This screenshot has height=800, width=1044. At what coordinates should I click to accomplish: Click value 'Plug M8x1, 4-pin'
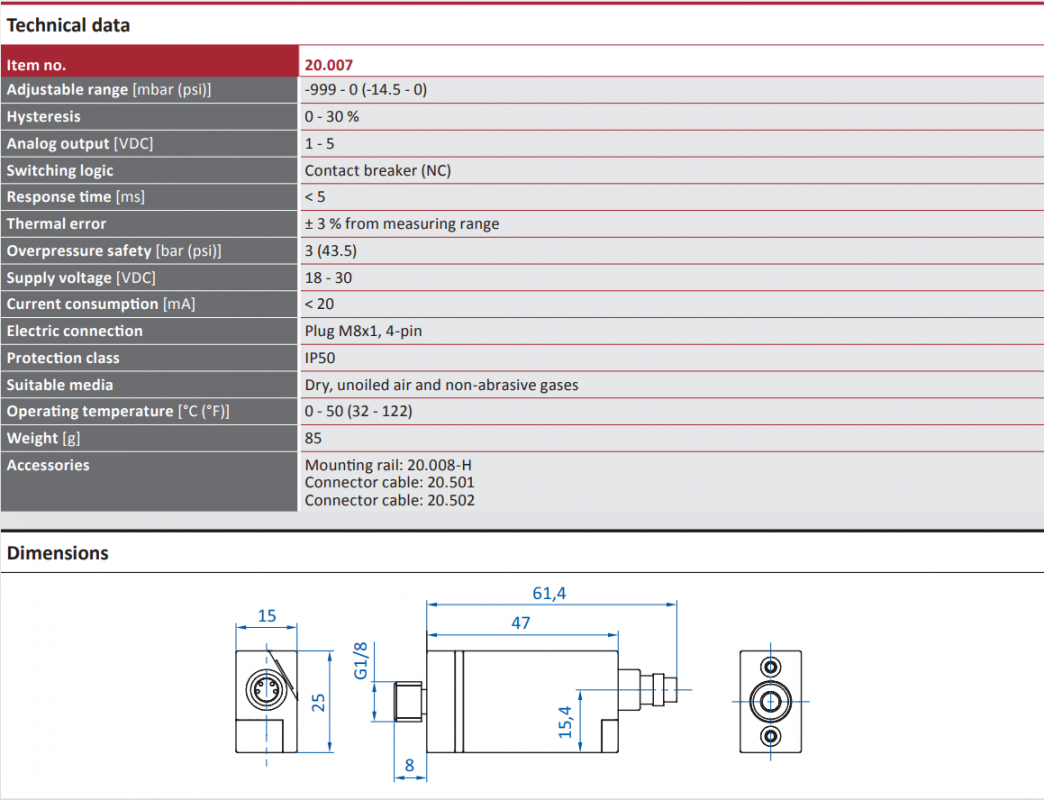tap(363, 331)
